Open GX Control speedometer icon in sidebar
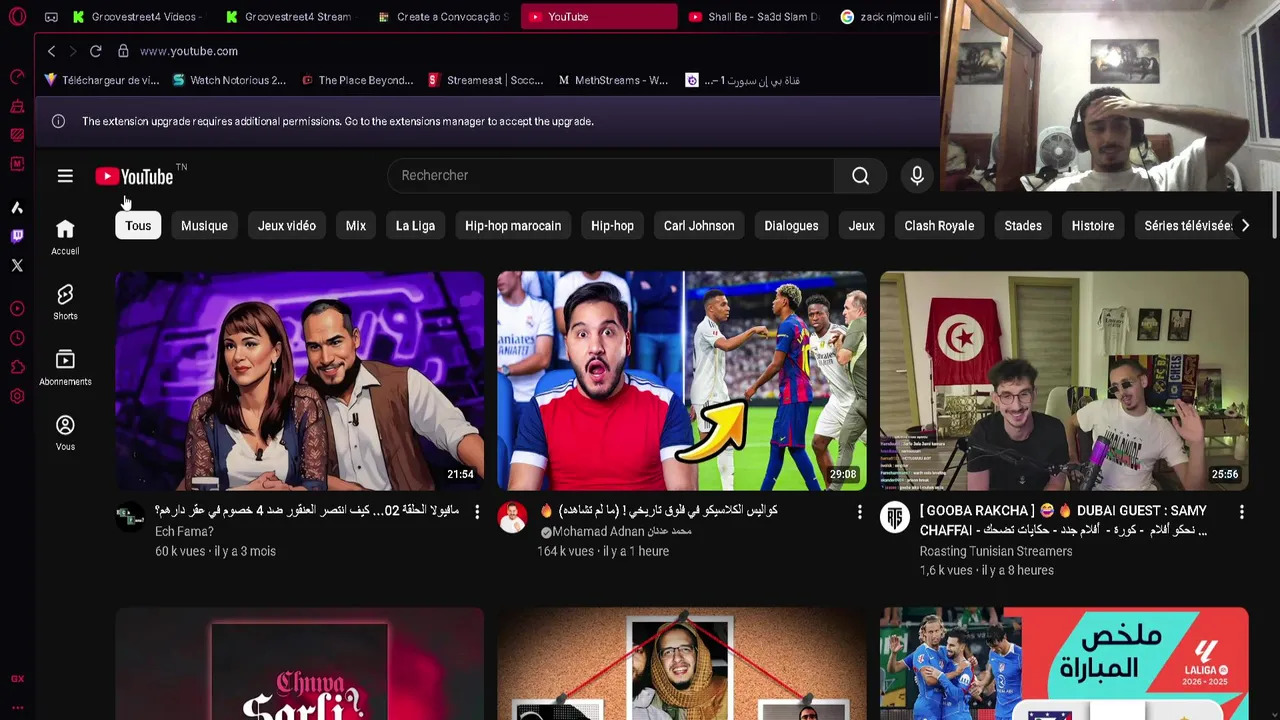 click(17, 77)
